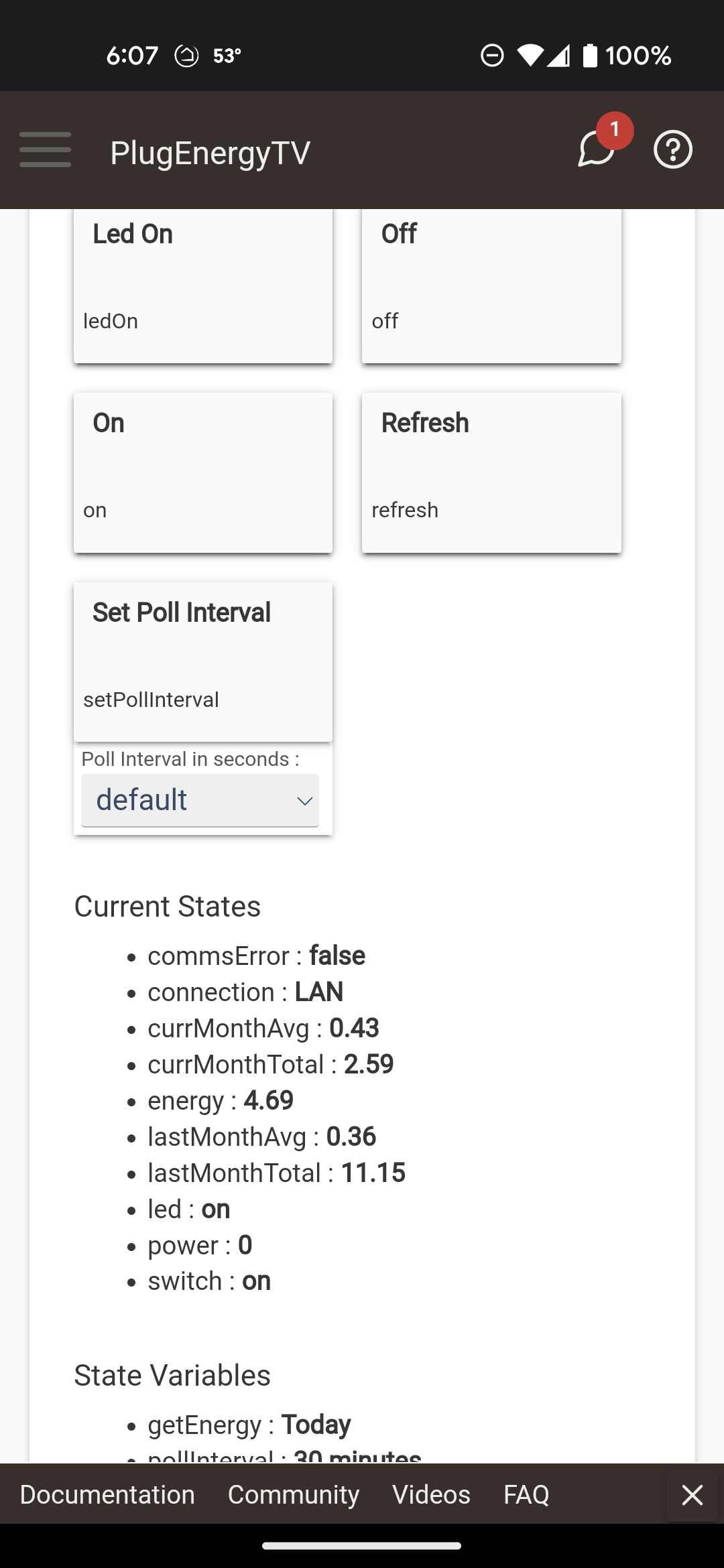Activate the Led On command

pos(203,286)
